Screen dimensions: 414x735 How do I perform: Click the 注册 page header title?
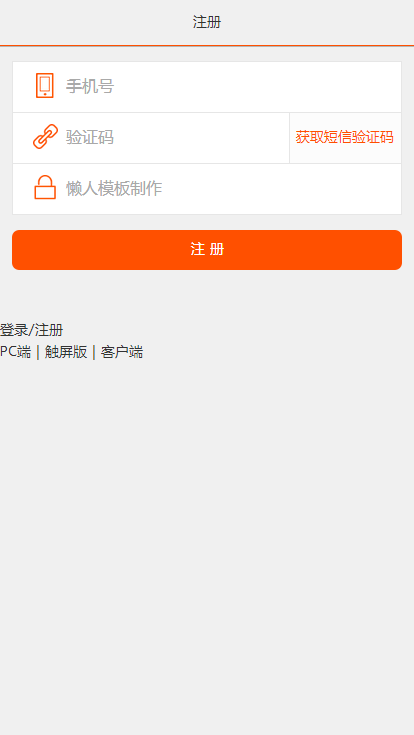(x=207, y=22)
